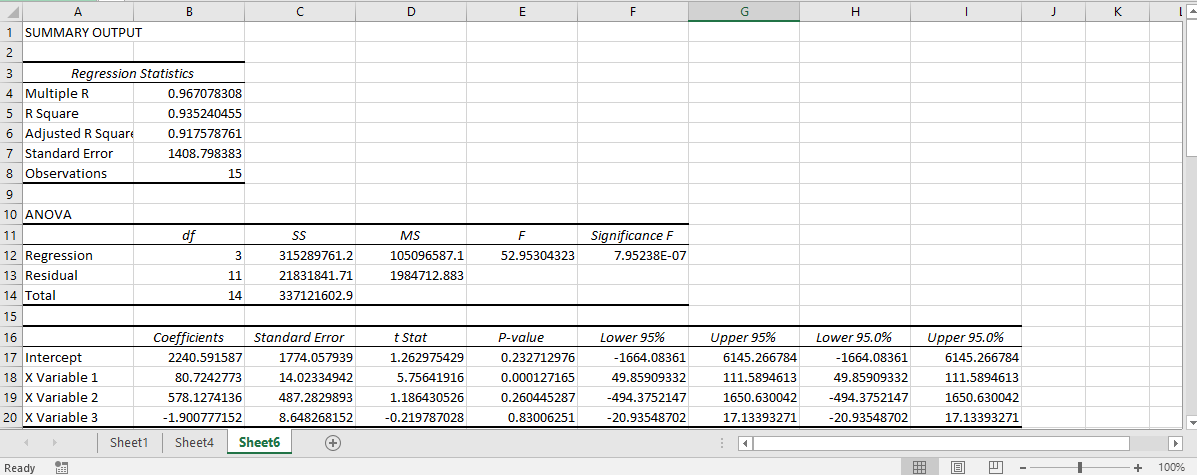
Task: Select column G header
Action: 744,11
